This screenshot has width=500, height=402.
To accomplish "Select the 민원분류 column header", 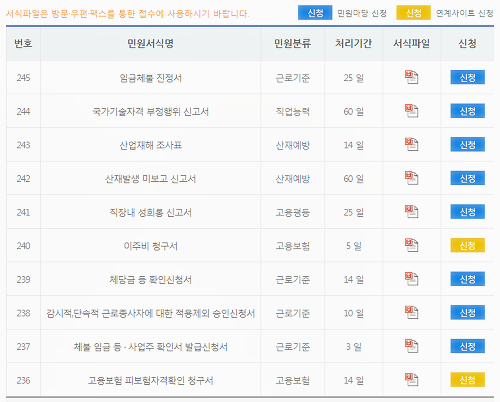I will (x=292, y=43).
